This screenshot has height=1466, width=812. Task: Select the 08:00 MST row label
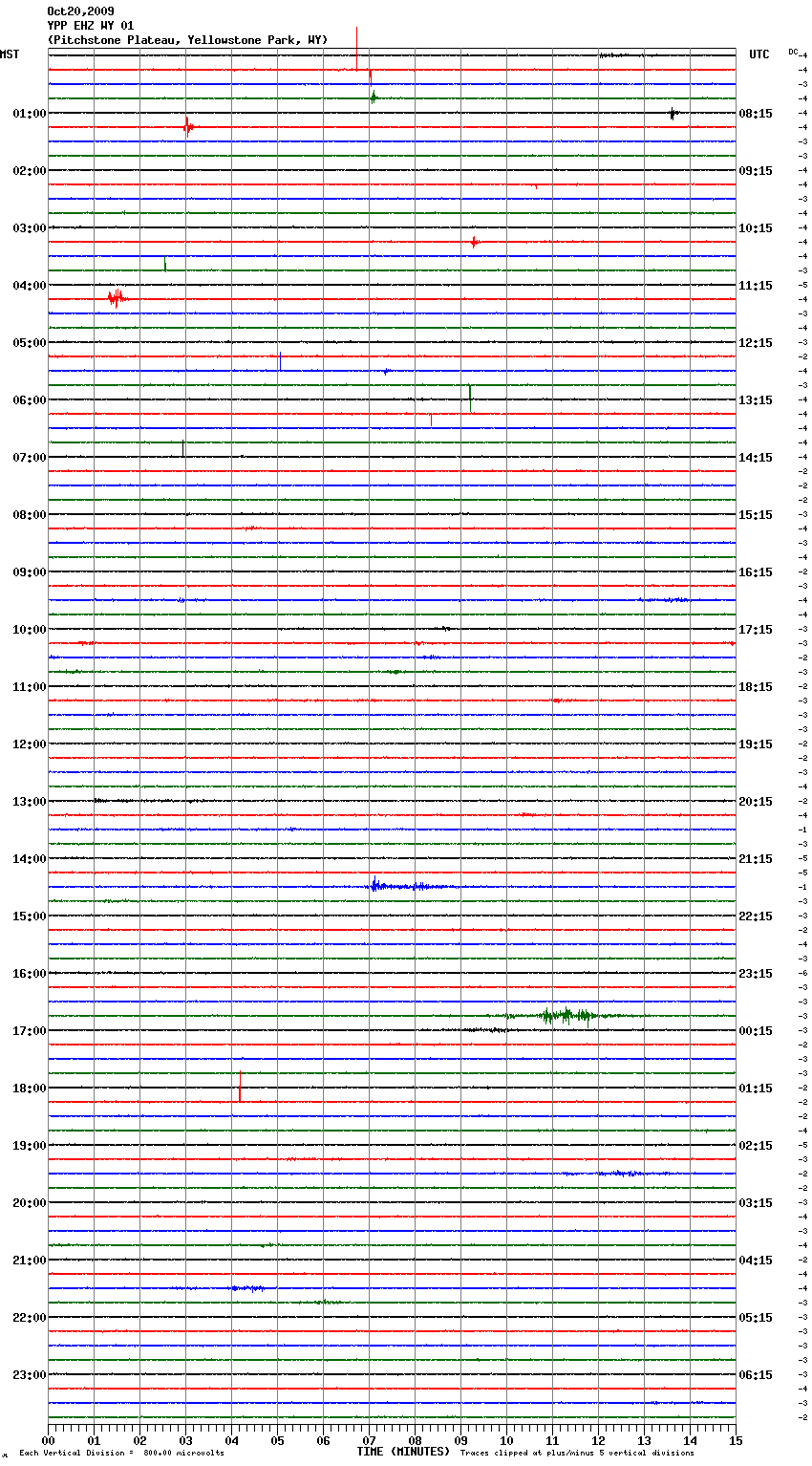(x=30, y=515)
